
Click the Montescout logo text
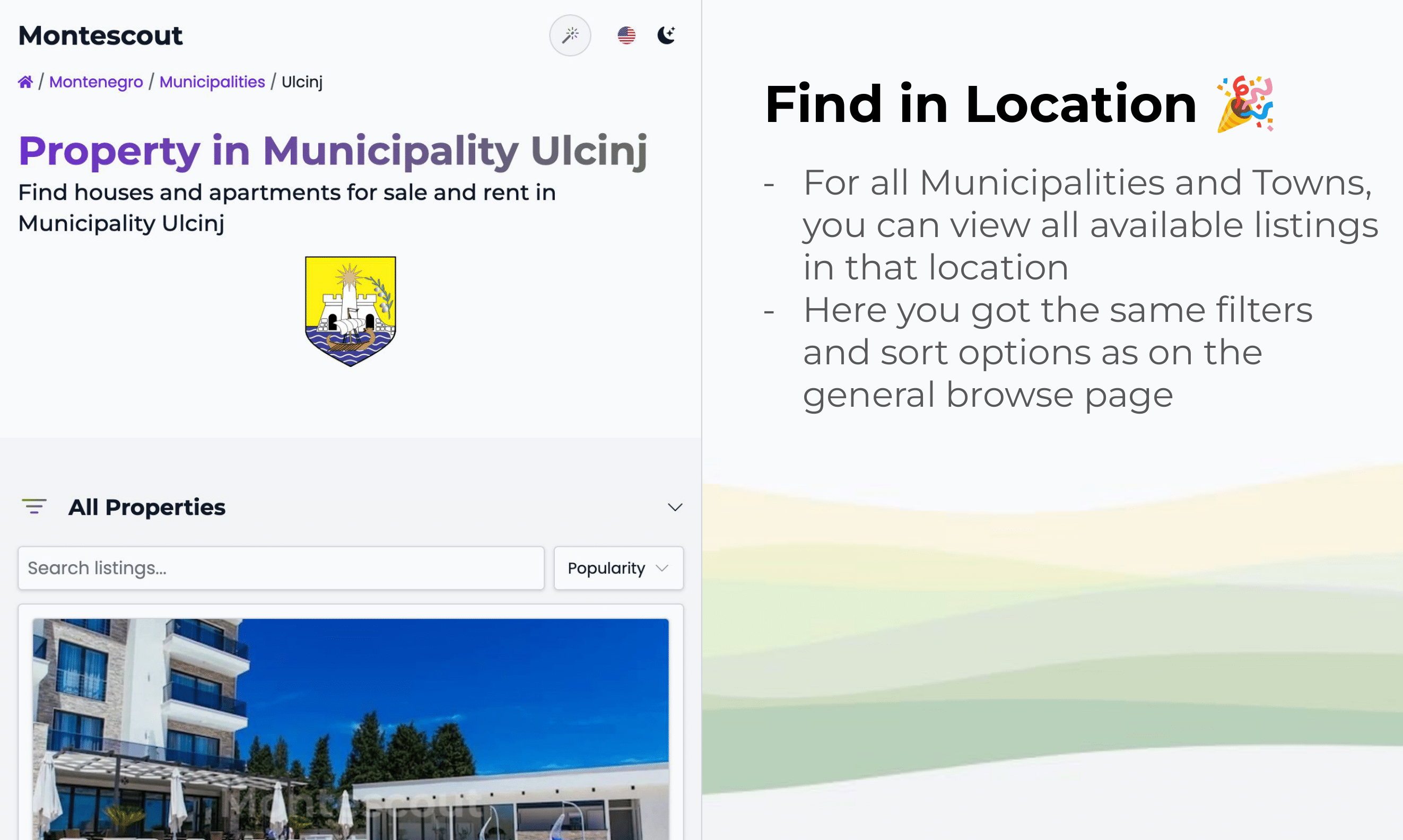click(100, 36)
